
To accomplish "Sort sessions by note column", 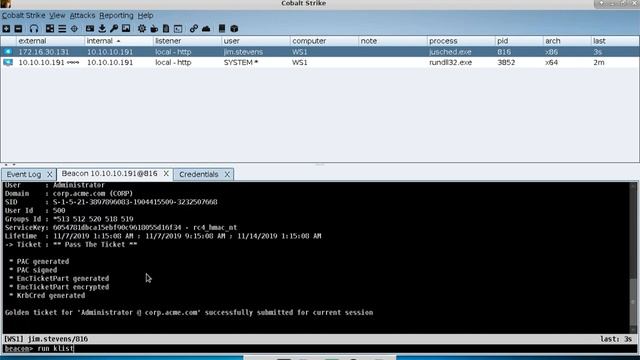I will pos(393,41).
